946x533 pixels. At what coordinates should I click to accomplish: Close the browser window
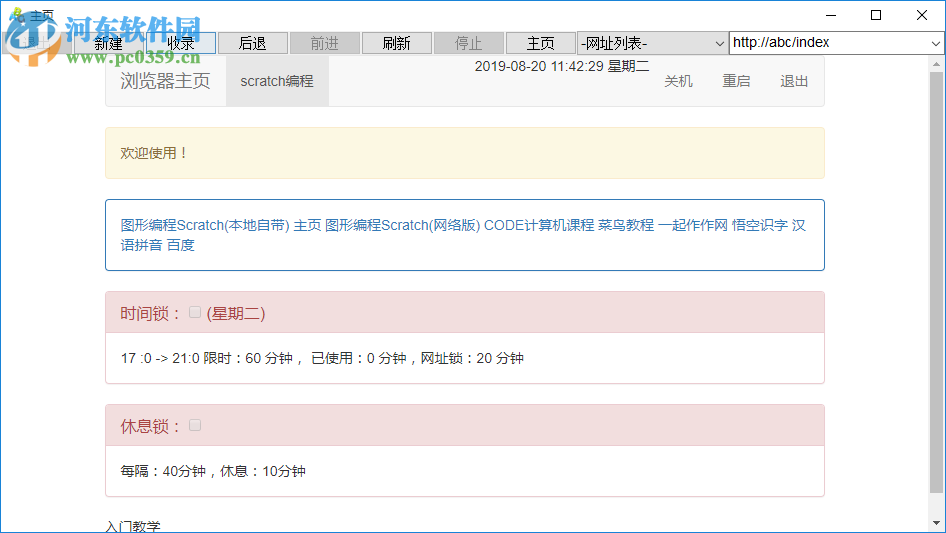coord(922,15)
